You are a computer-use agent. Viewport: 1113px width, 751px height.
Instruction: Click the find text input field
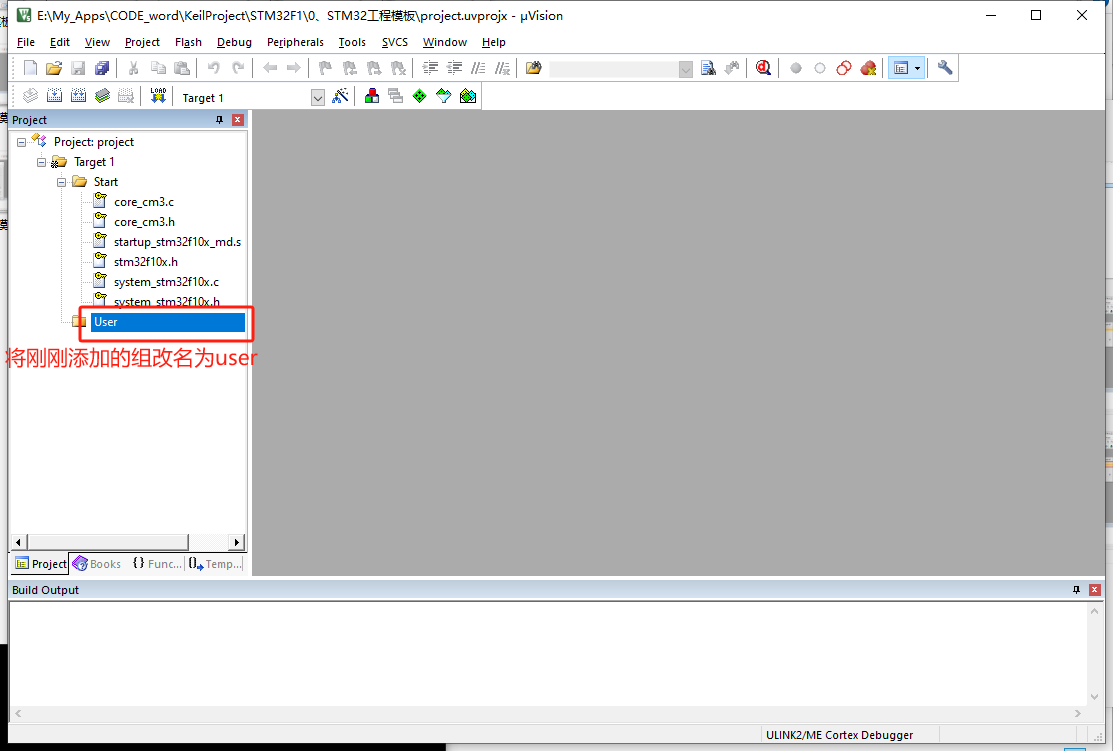[614, 69]
